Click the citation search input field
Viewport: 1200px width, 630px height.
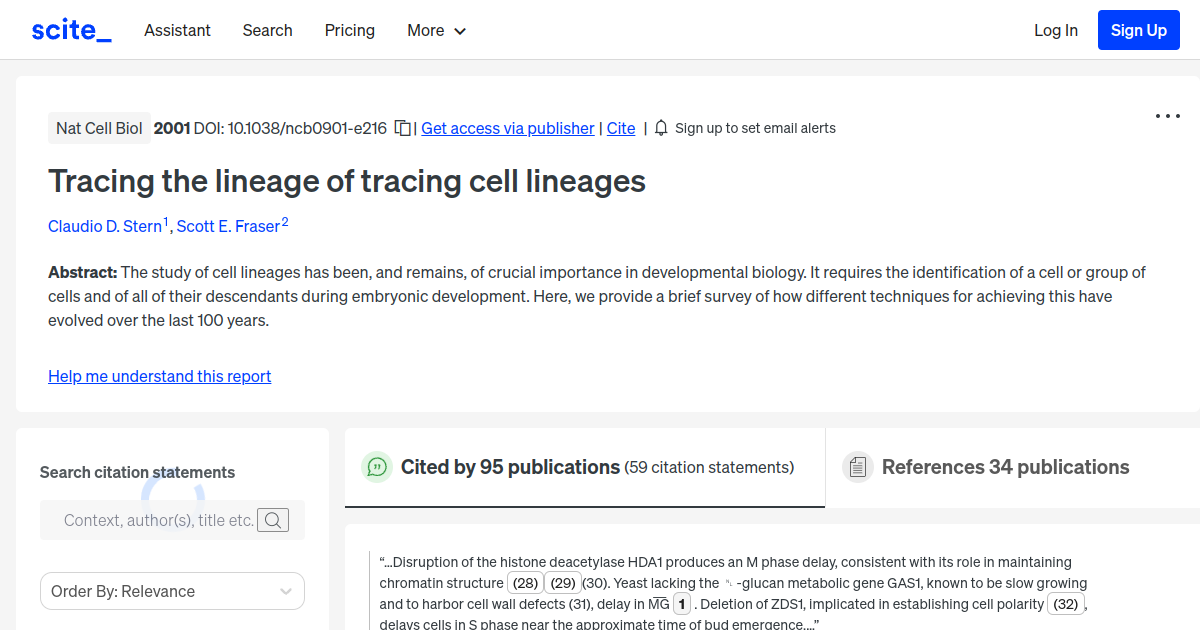(x=160, y=519)
